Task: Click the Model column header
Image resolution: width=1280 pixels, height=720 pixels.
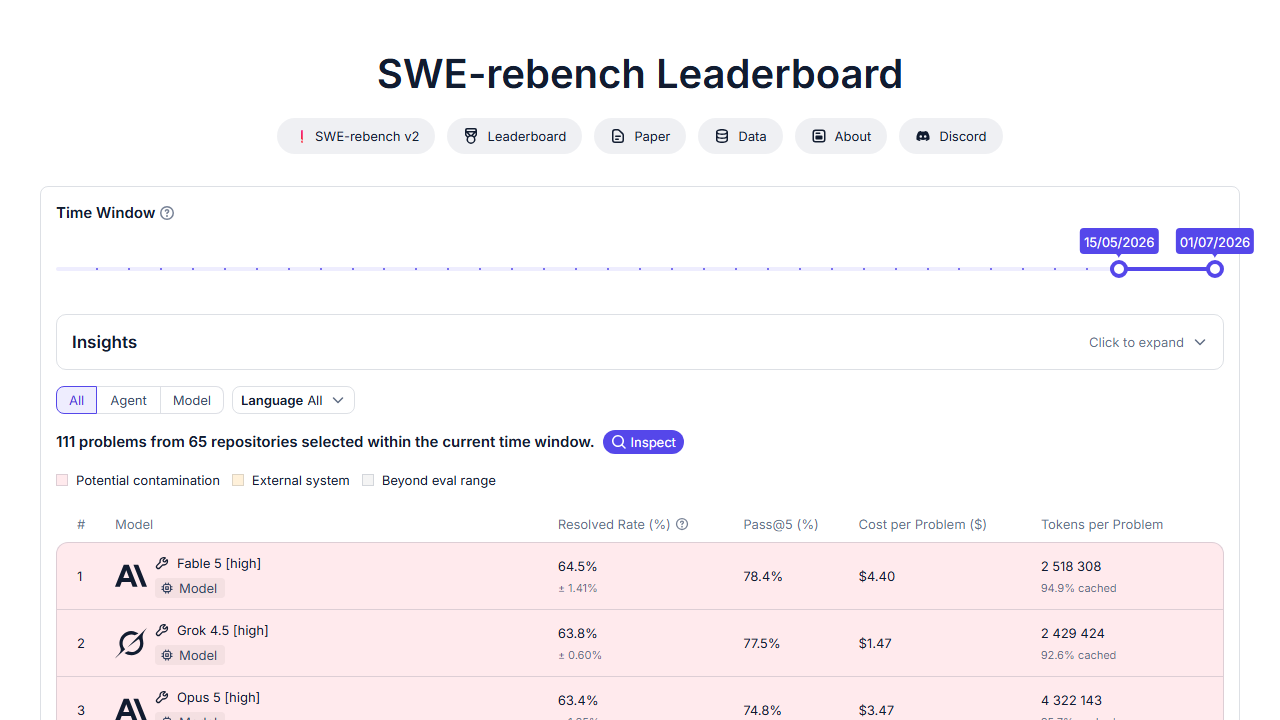Action: [x=134, y=524]
